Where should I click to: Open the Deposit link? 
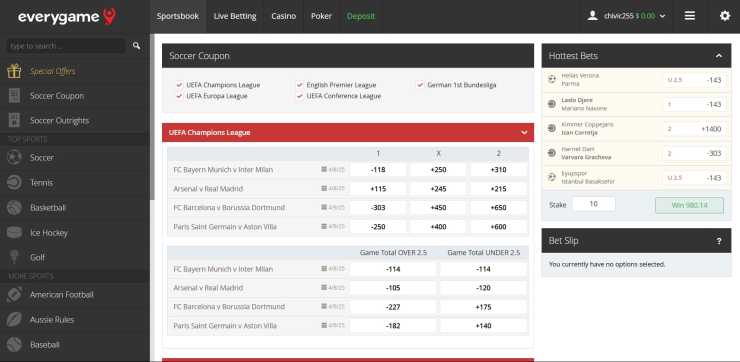click(x=361, y=16)
